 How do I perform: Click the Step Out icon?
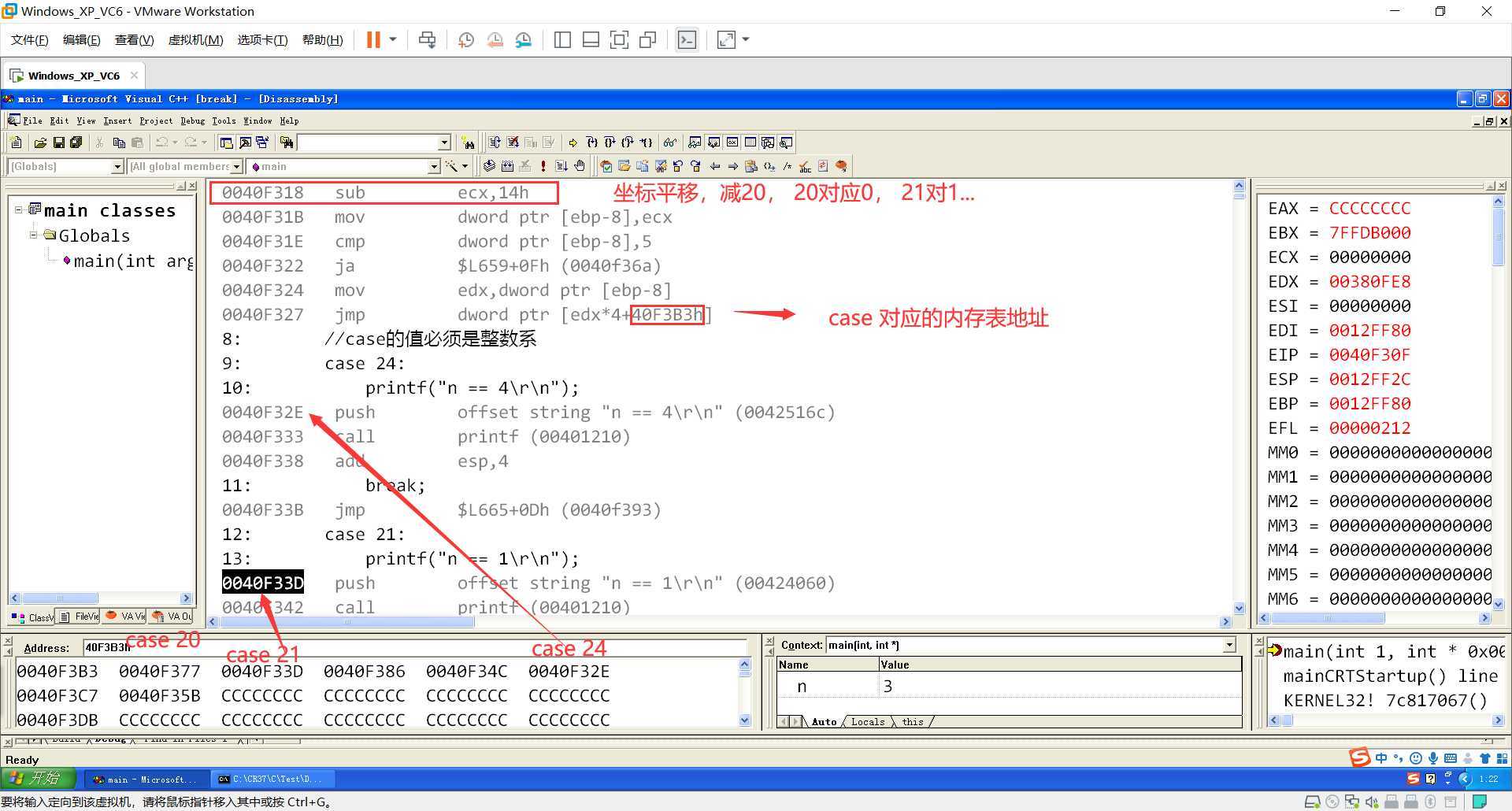click(x=628, y=143)
